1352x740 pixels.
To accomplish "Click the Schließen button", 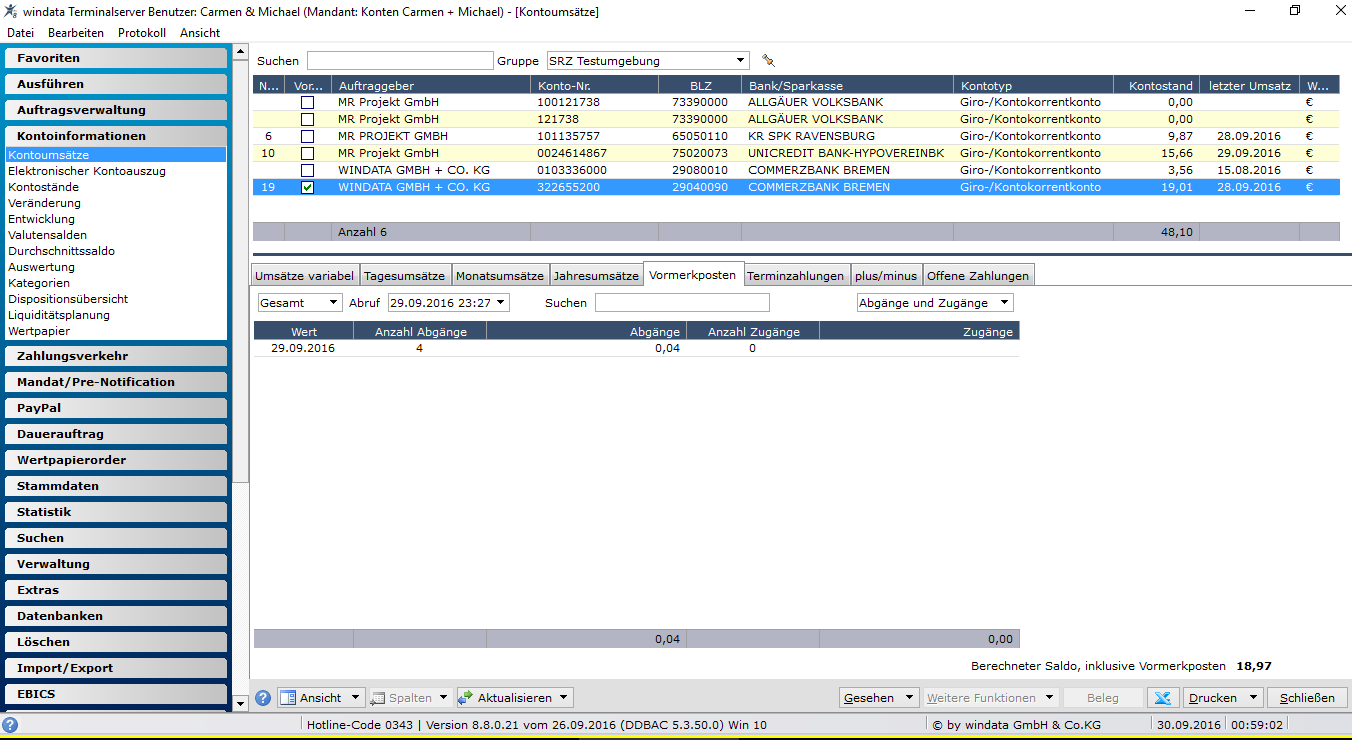I will pos(1307,698).
